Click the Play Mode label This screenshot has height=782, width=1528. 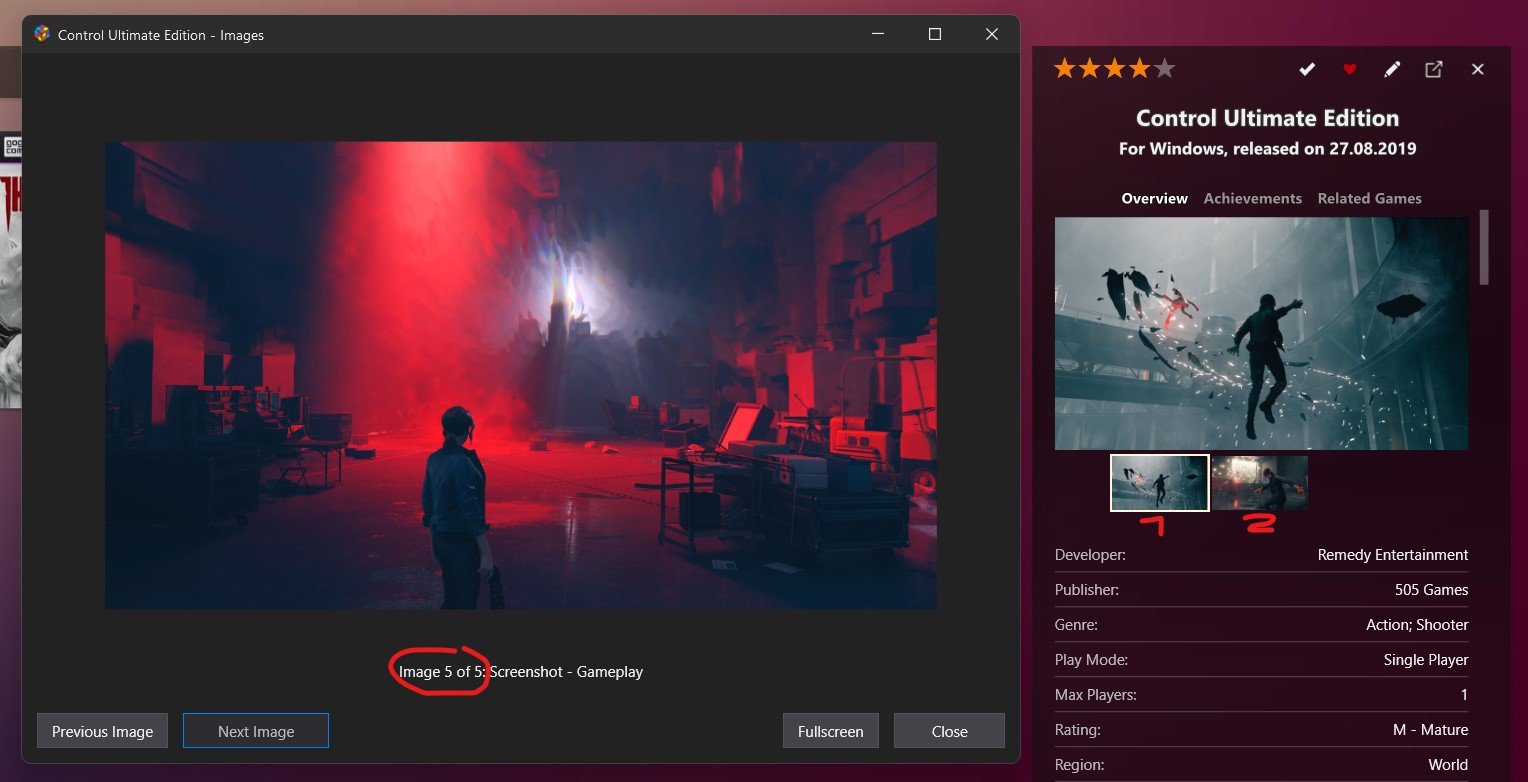[x=1091, y=660]
